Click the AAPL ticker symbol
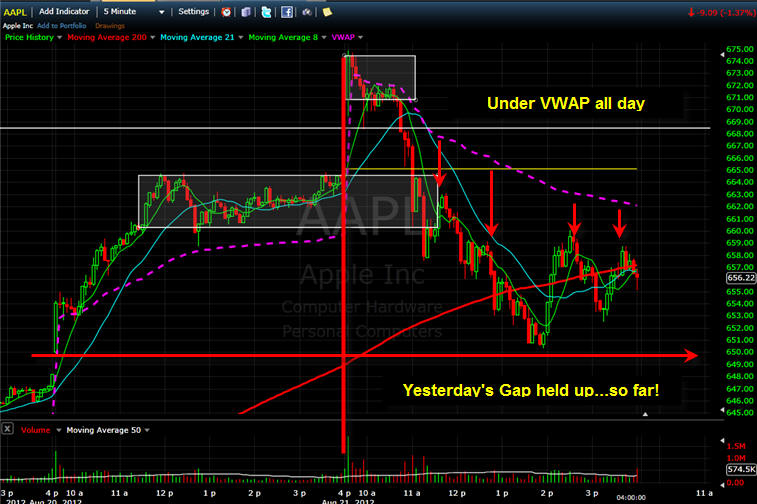 pos(15,12)
